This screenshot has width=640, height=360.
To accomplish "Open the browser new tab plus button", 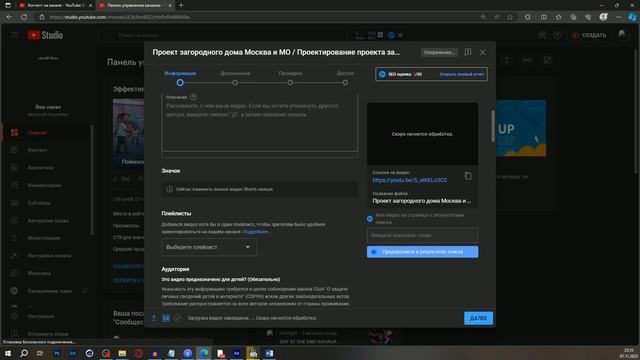I will click(181, 5).
